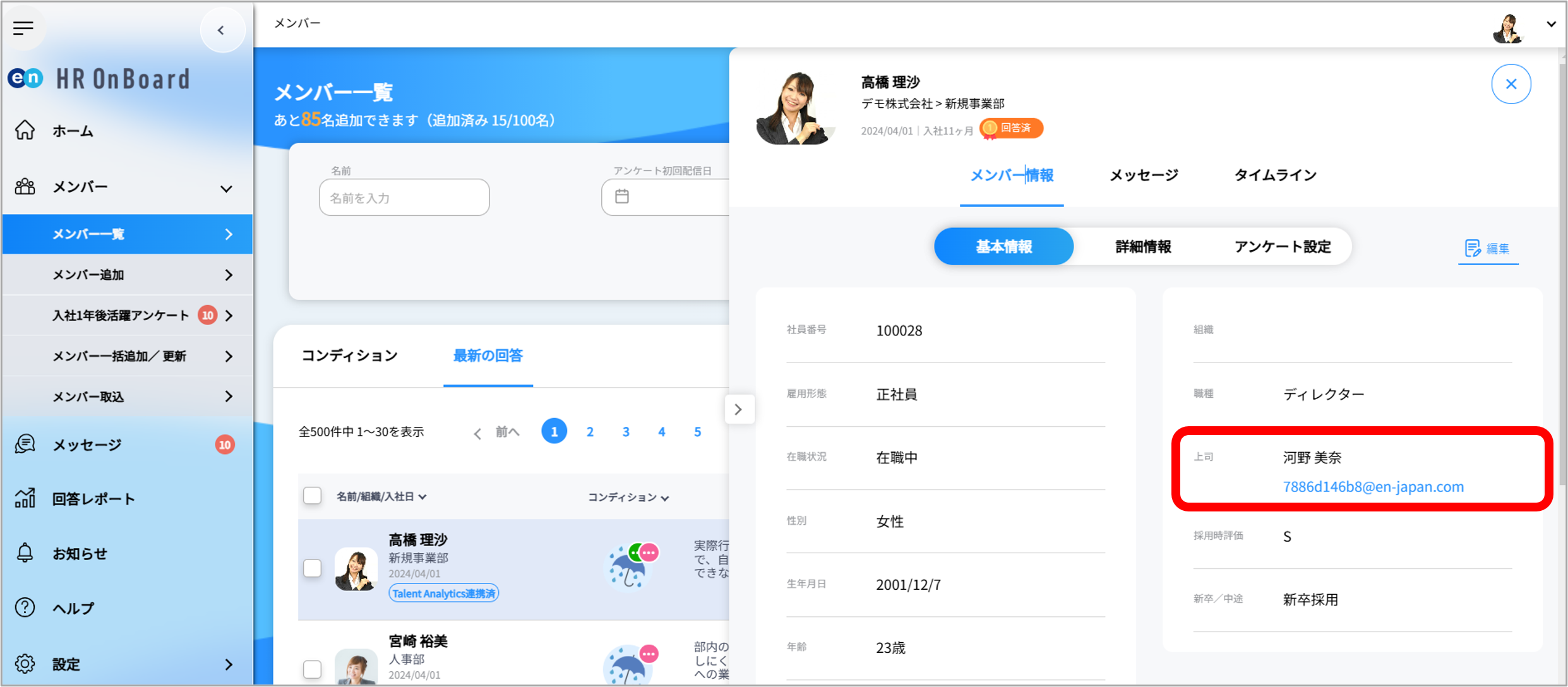Click the 編集 edit button
1568x687 pixels.
(x=1488, y=249)
